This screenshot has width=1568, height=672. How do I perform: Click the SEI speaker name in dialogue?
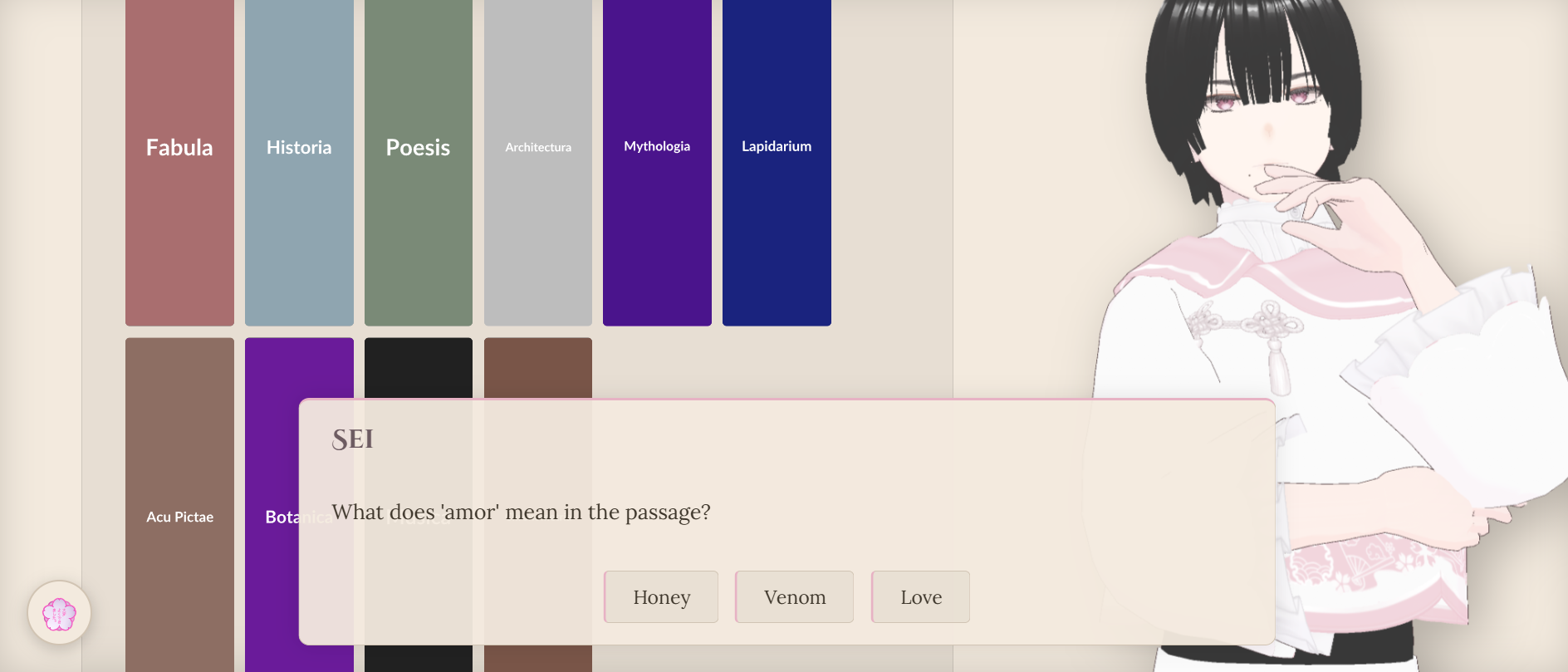pos(352,439)
